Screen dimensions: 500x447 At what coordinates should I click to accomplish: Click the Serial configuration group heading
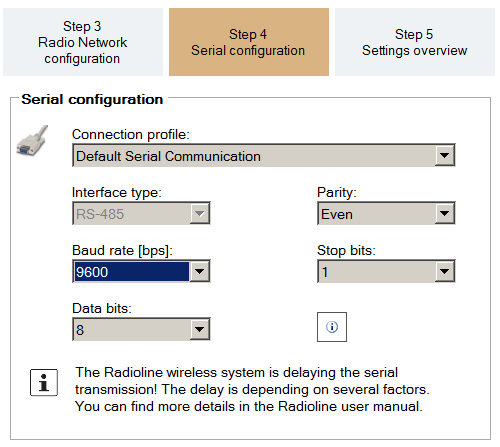[92, 99]
